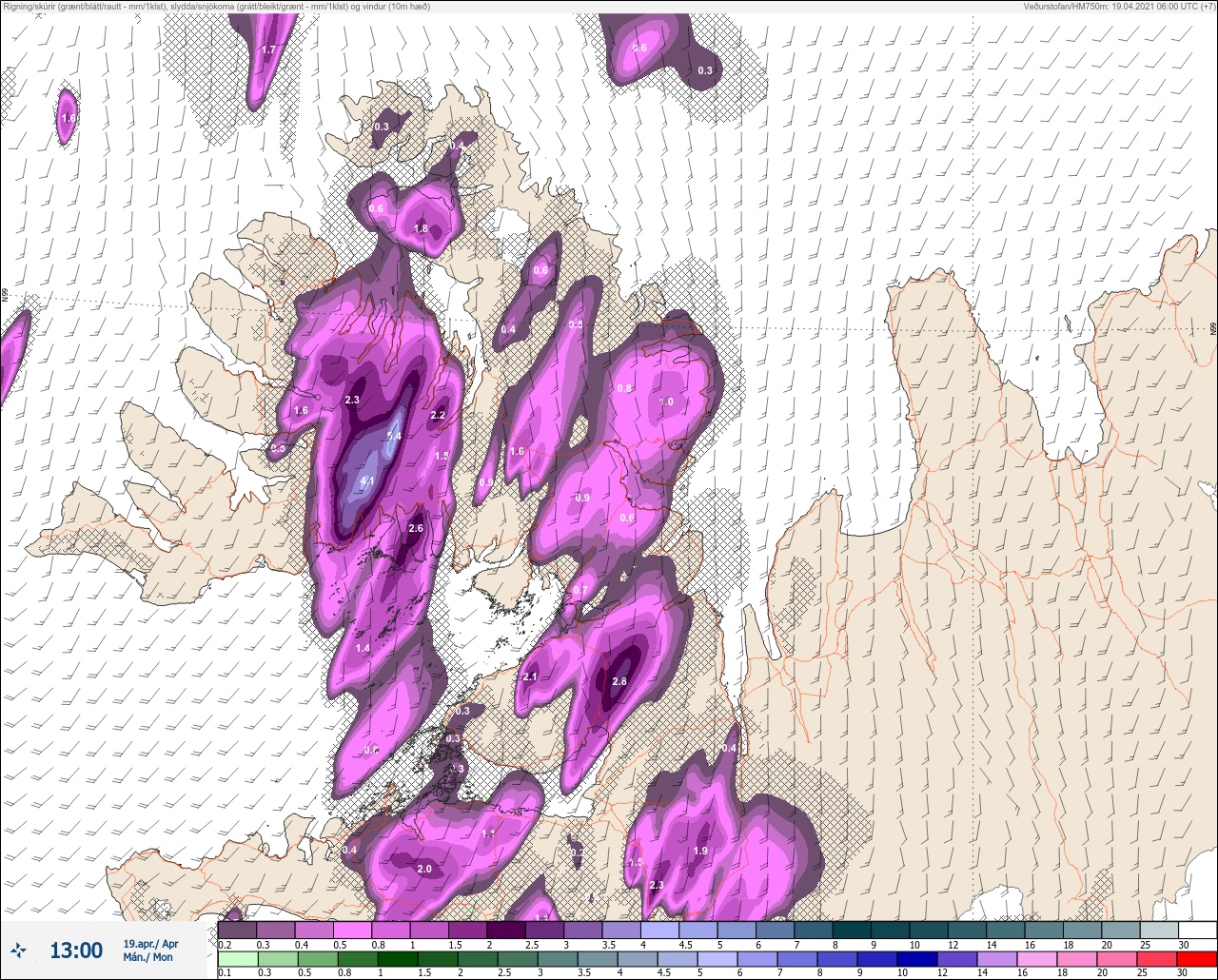Click the precipitation value 2.2 on the map
Screen dimensions: 1218x980
click(438, 416)
